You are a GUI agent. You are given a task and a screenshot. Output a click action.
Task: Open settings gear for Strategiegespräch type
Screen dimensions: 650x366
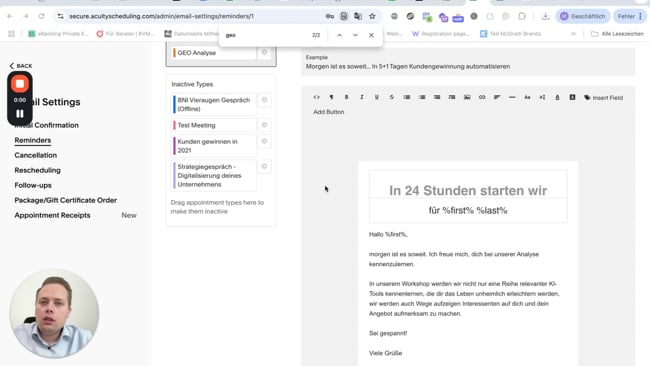coord(264,167)
